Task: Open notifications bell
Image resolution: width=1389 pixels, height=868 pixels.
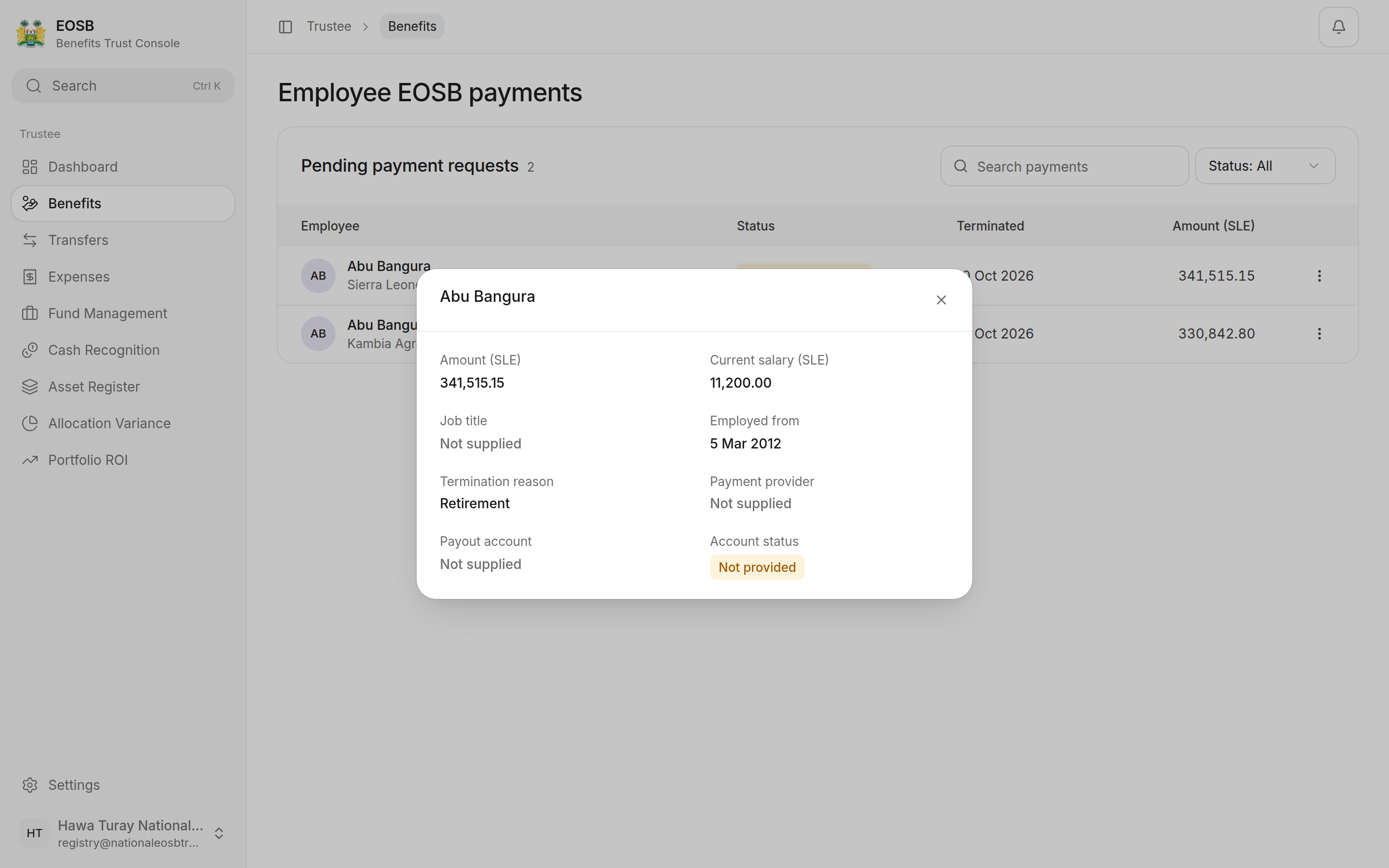Action: pos(1338,27)
